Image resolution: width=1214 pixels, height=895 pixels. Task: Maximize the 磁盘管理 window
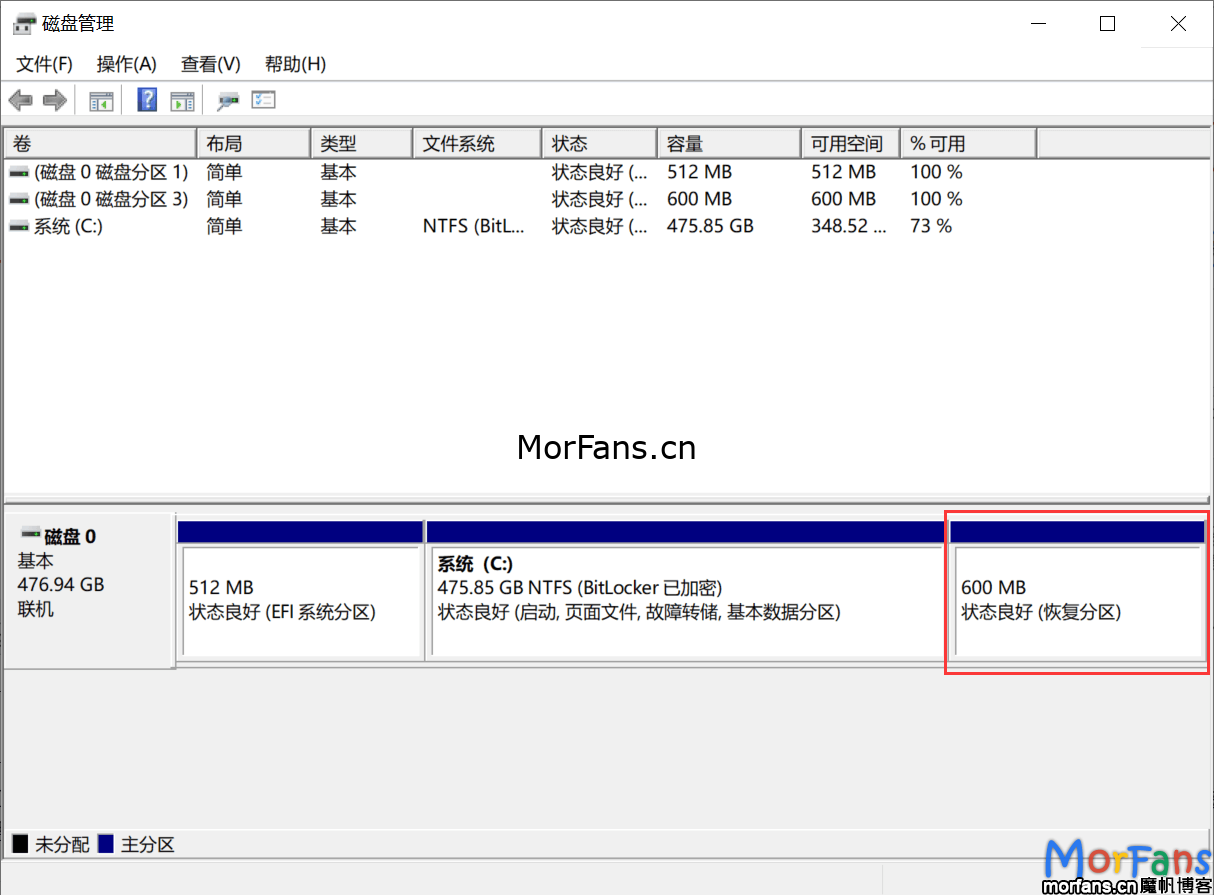[1107, 24]
